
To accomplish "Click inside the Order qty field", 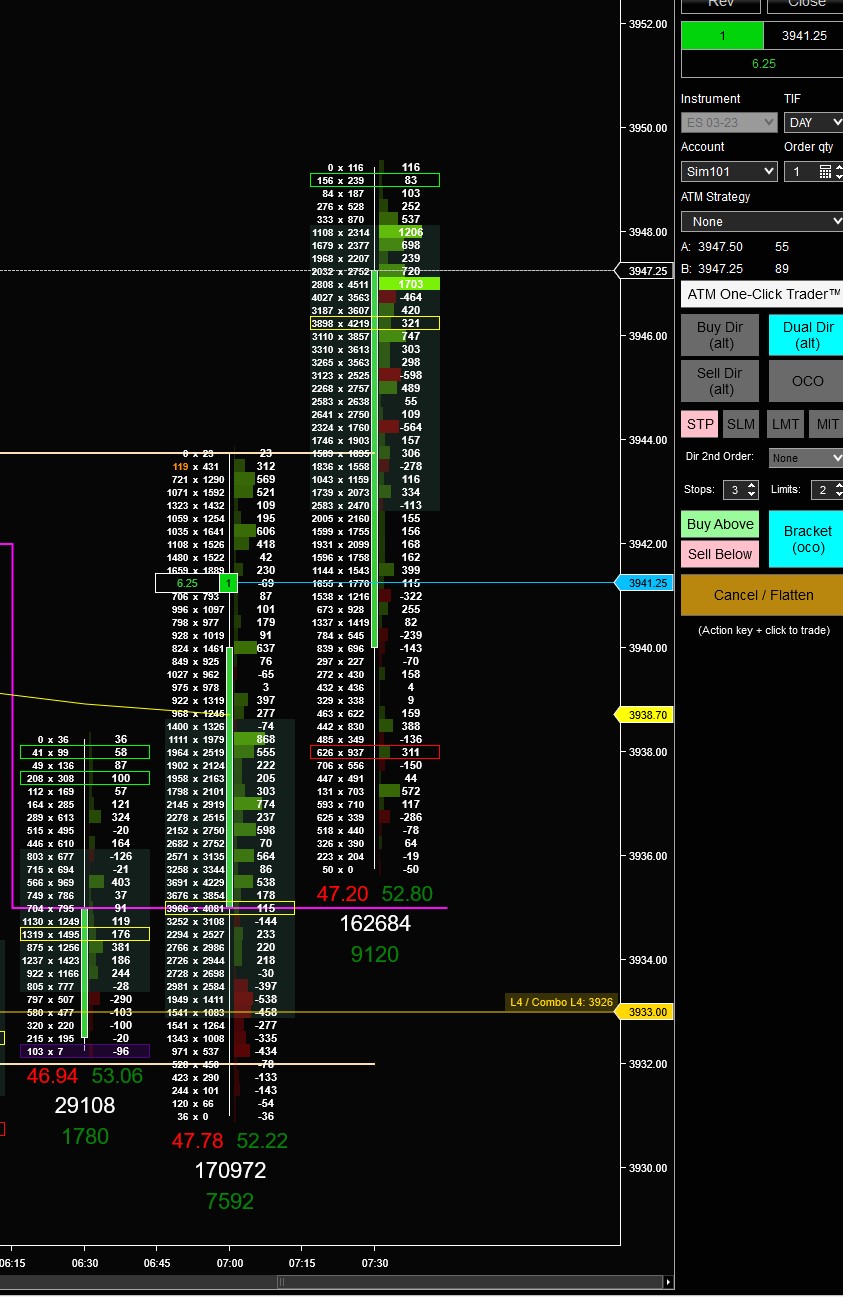I will coord(800,172).
